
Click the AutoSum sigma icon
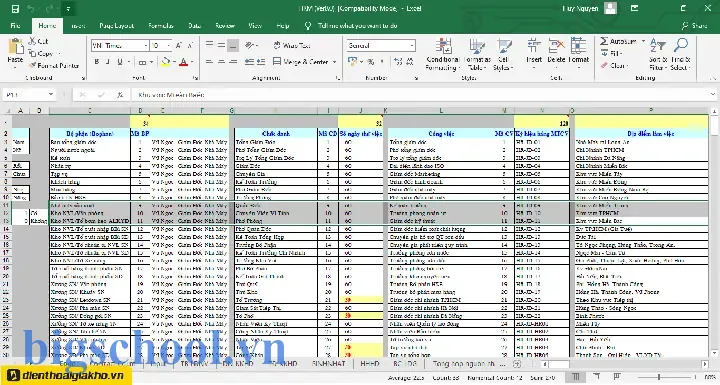(x=604, y=41)
